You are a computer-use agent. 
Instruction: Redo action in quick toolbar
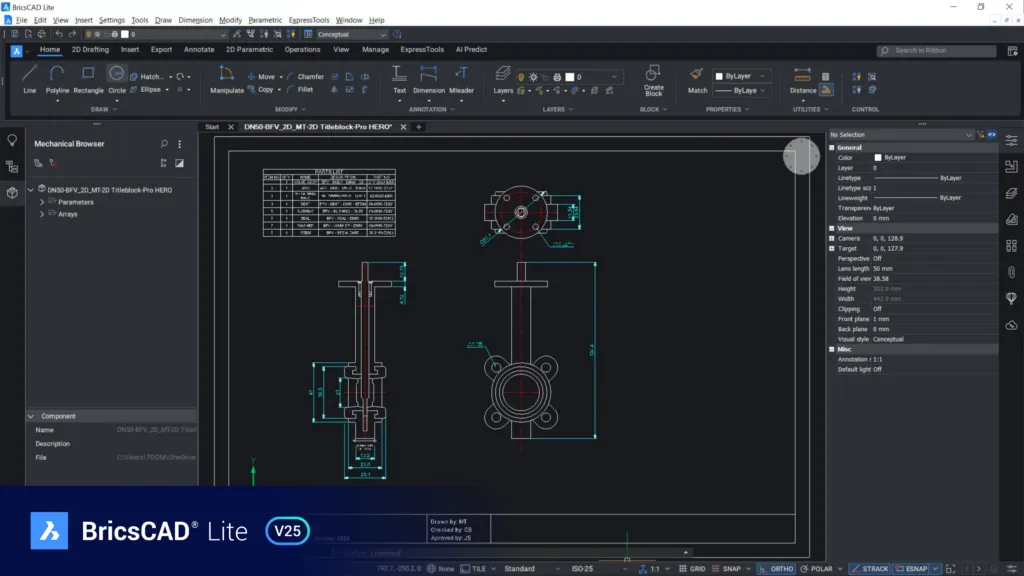click(x=72, y=34)
